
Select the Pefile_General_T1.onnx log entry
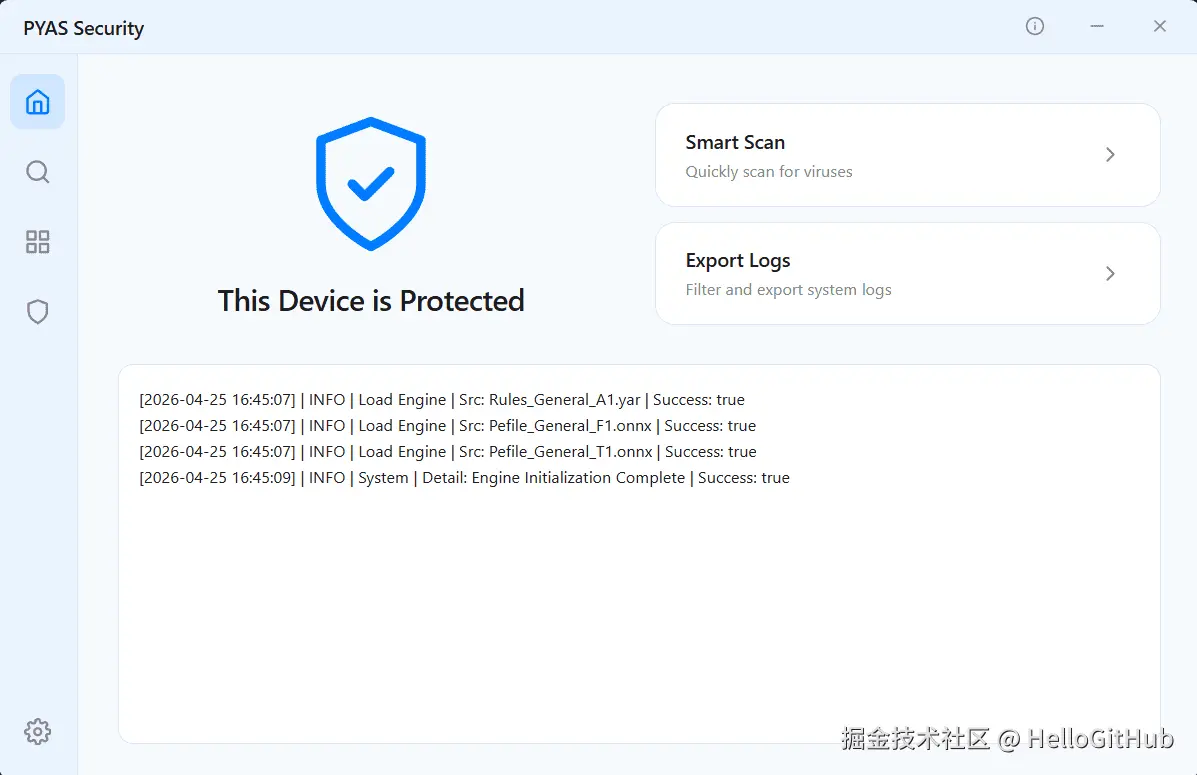pos(448,451)
